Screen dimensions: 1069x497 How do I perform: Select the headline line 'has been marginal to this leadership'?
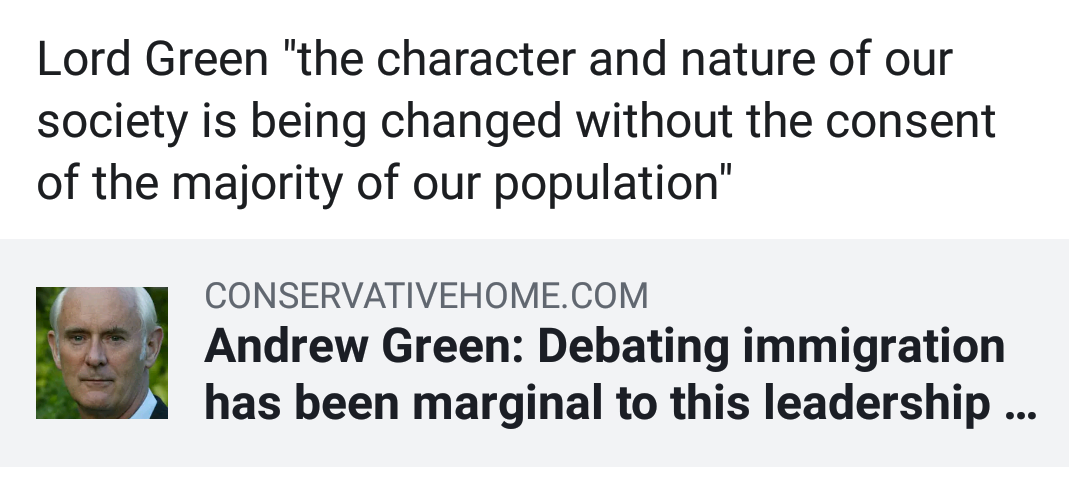point(596,405)
